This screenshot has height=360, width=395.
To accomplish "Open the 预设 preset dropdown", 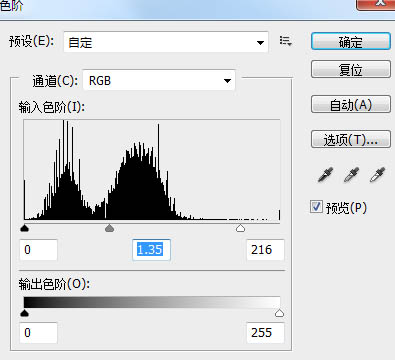I will click(x=166, y=42).
